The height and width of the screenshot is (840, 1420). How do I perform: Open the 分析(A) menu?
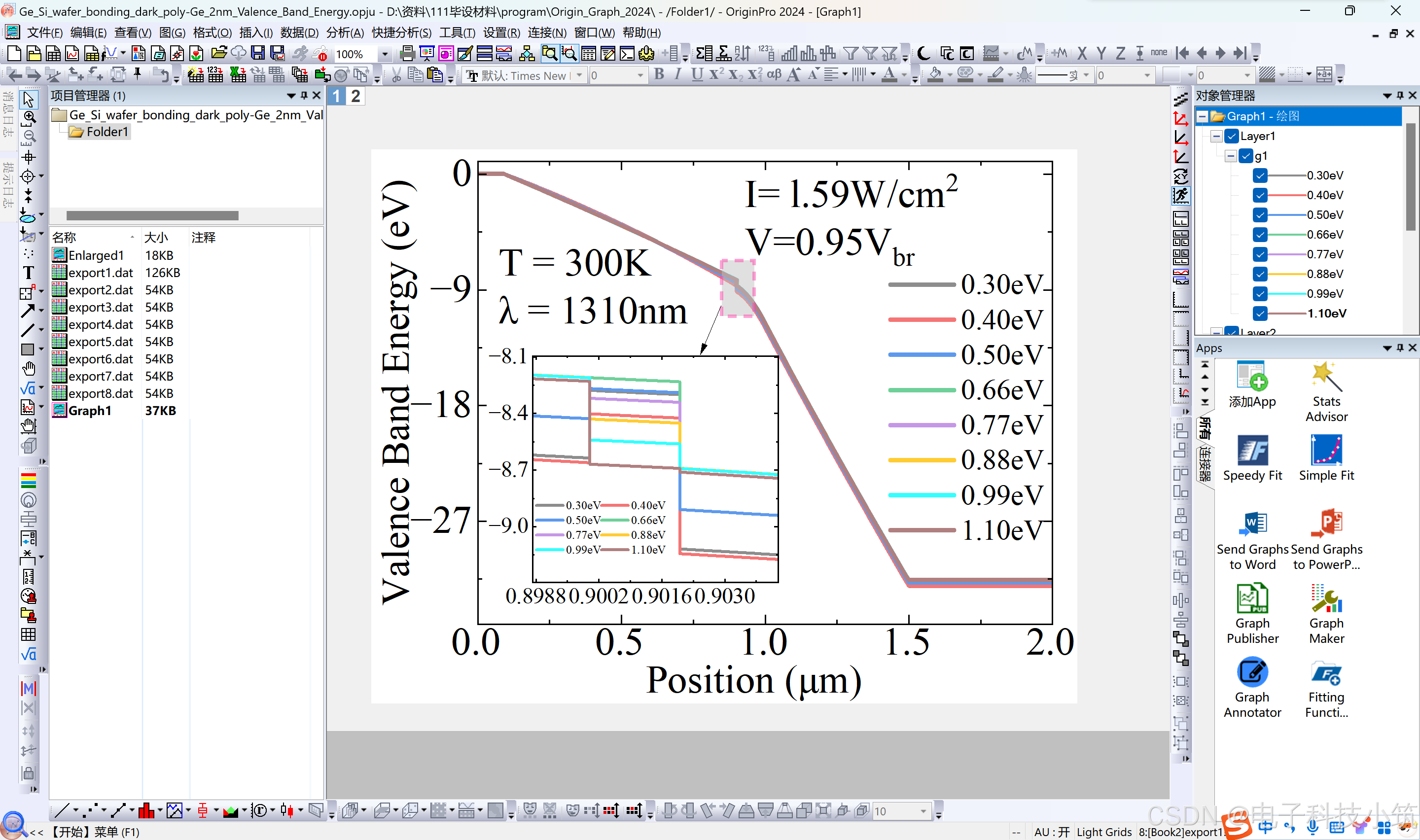[x=344, y=33]
